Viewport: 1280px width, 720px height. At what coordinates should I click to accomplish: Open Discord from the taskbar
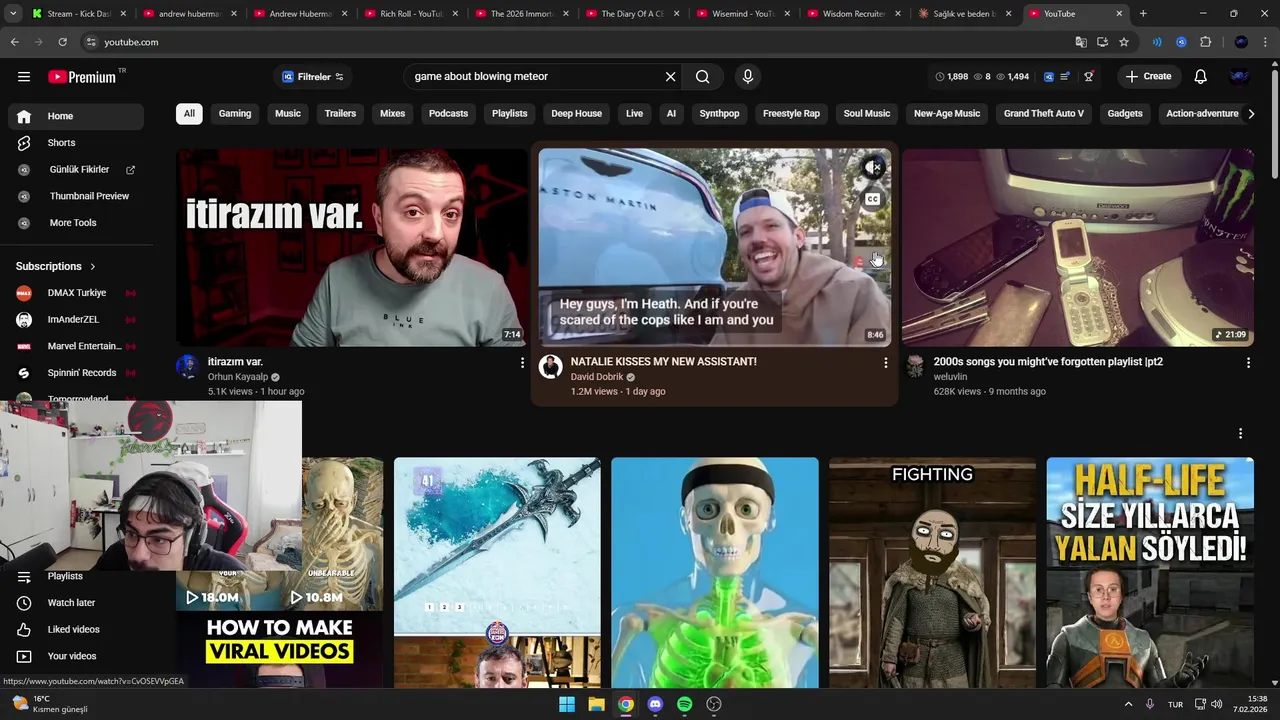point(655,704)
